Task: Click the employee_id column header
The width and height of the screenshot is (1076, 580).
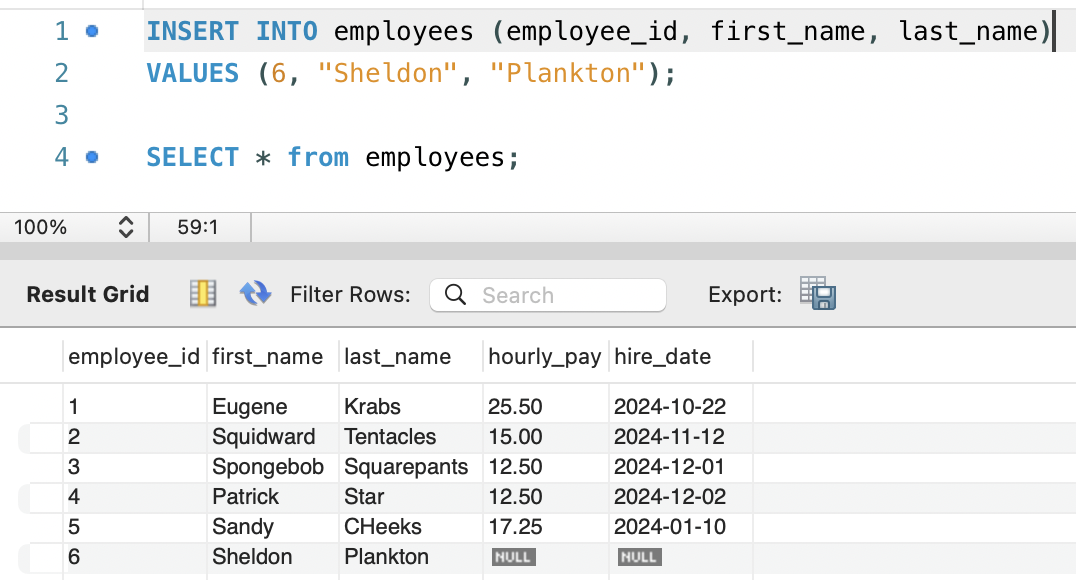Action: (134, 357)
